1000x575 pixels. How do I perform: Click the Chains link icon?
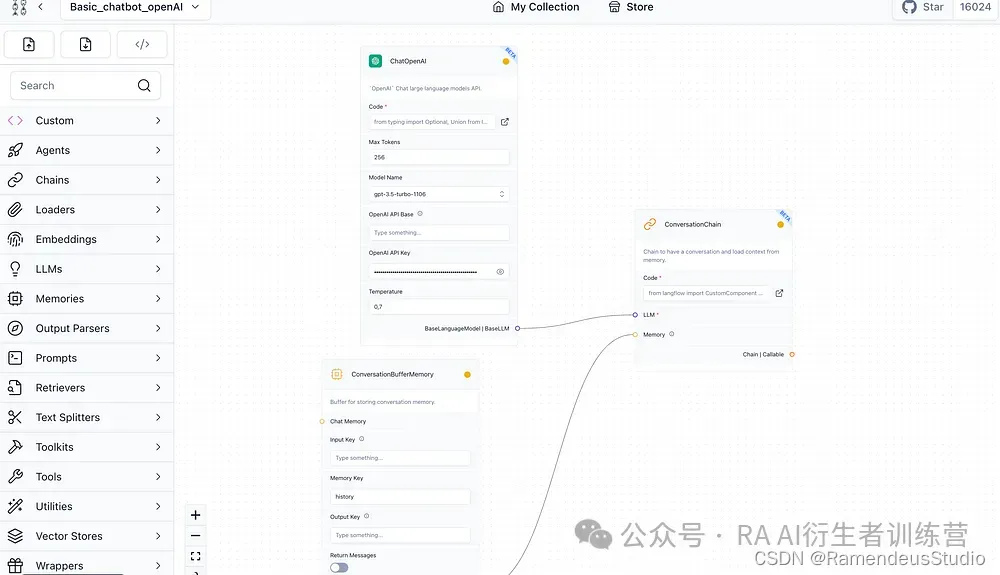[15, 180]
